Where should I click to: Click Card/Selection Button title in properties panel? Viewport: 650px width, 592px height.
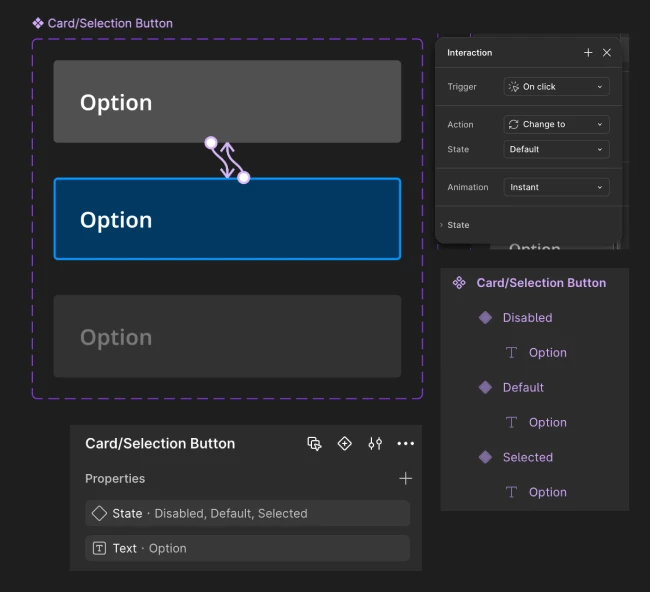[x=160, y=444]
